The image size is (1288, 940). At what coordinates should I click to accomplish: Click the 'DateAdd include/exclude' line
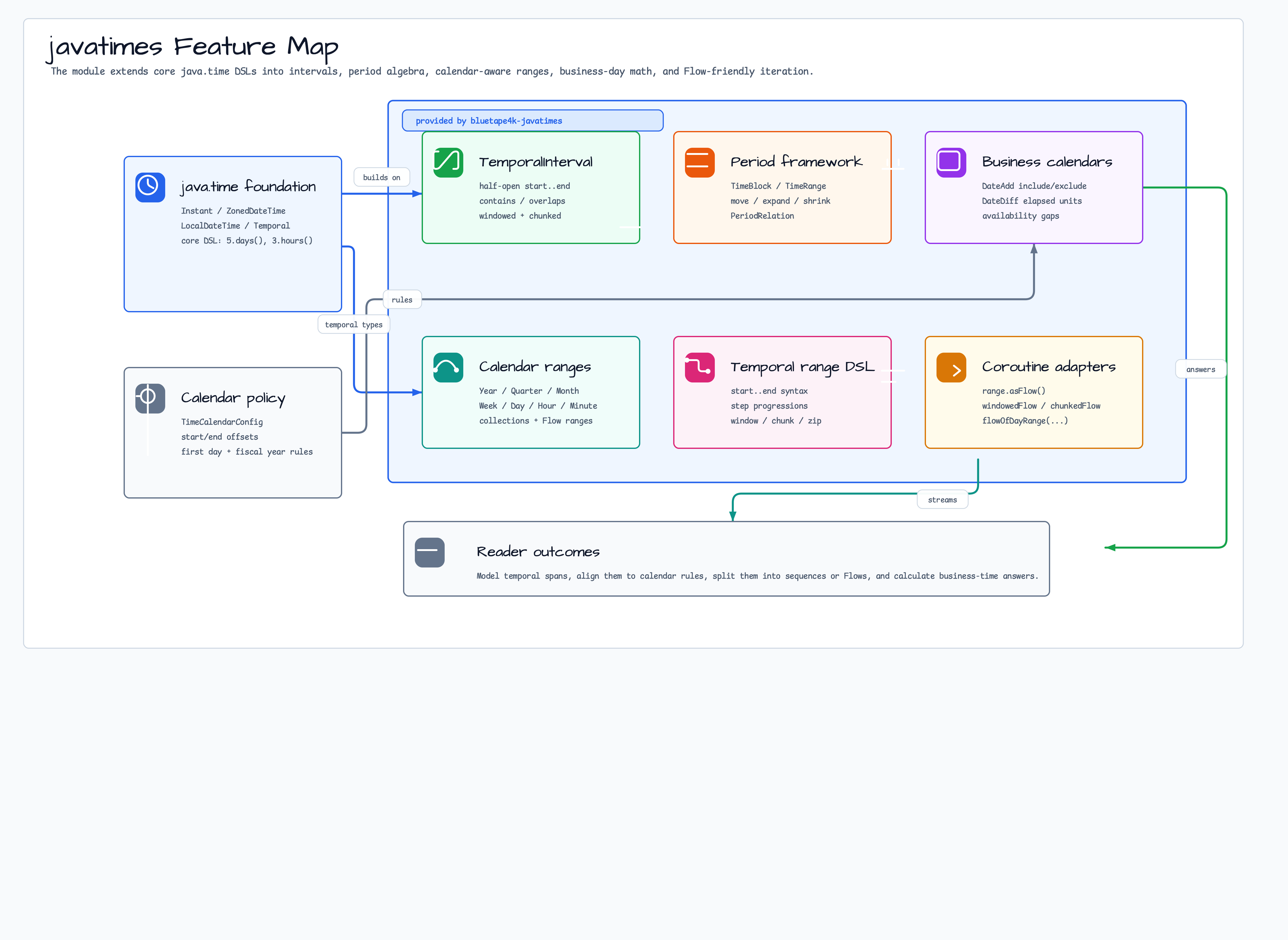pyautogui.click(x=1035, y=186)
